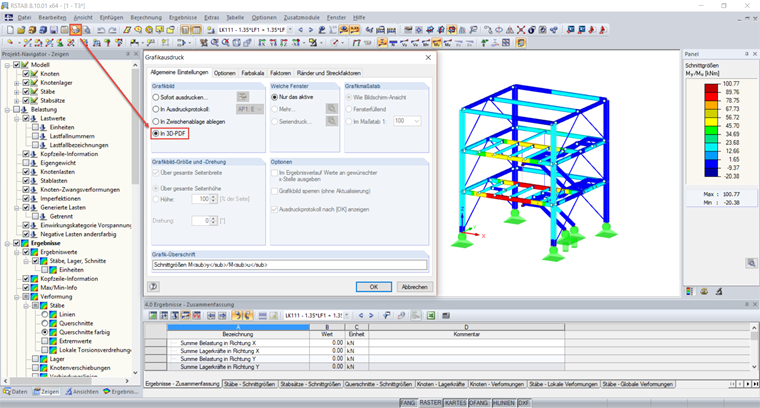Click the filter icon at Panel bottom right
Screen dimensions: 760x408
[719, 291]
